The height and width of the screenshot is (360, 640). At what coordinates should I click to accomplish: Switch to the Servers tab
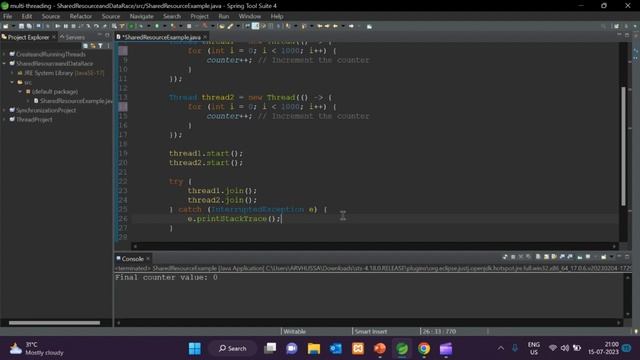click(x=72, y=37)
